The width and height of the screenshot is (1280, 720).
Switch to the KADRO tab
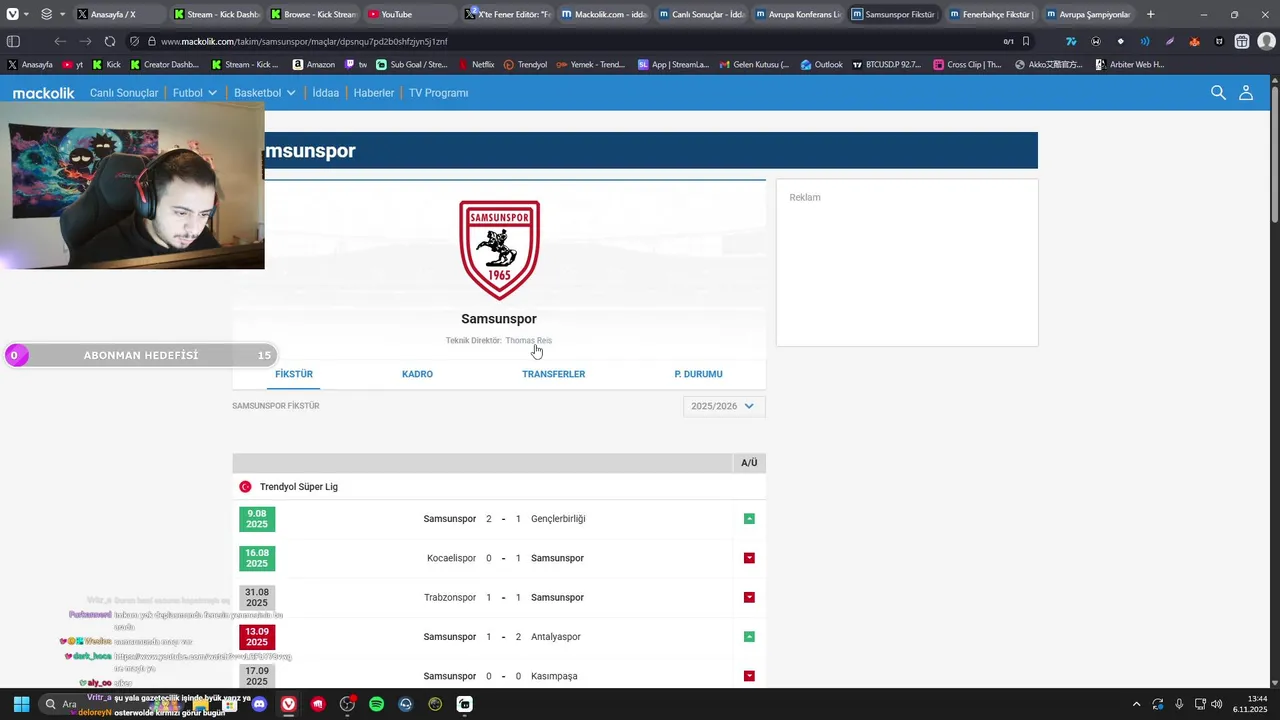[417, 374]
